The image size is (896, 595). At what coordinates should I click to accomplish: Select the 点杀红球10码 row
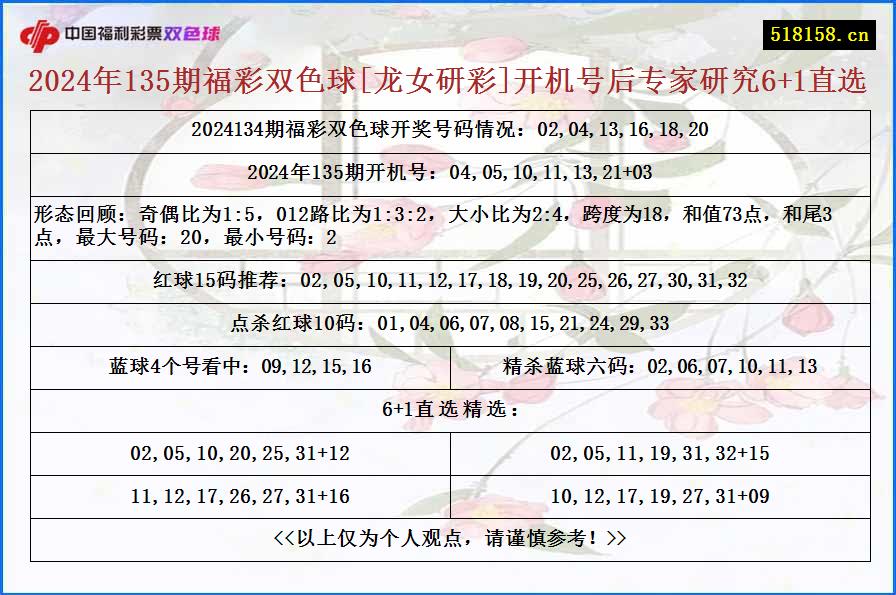[448, 322]
